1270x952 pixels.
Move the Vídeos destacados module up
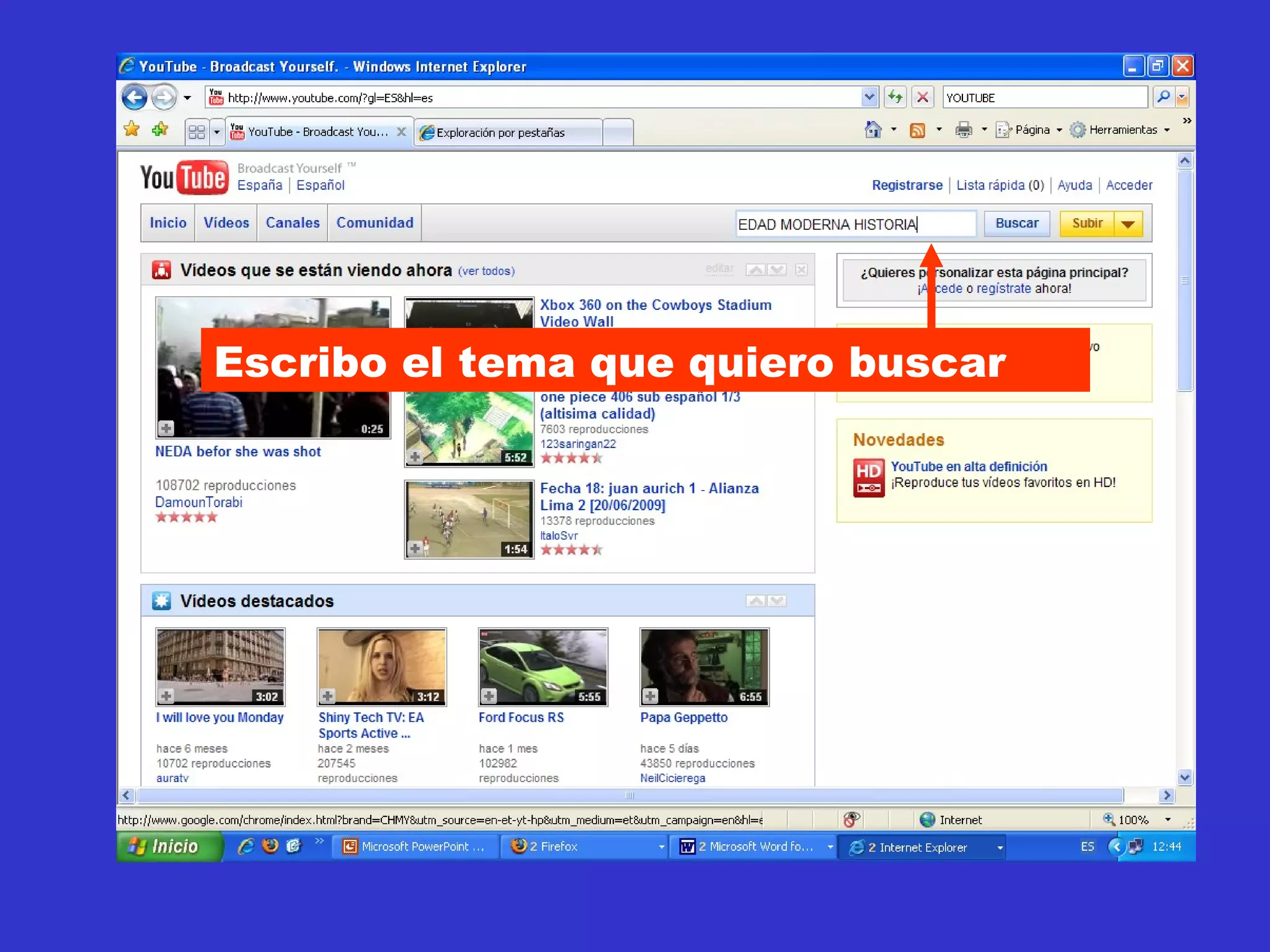tap(755, 601)
